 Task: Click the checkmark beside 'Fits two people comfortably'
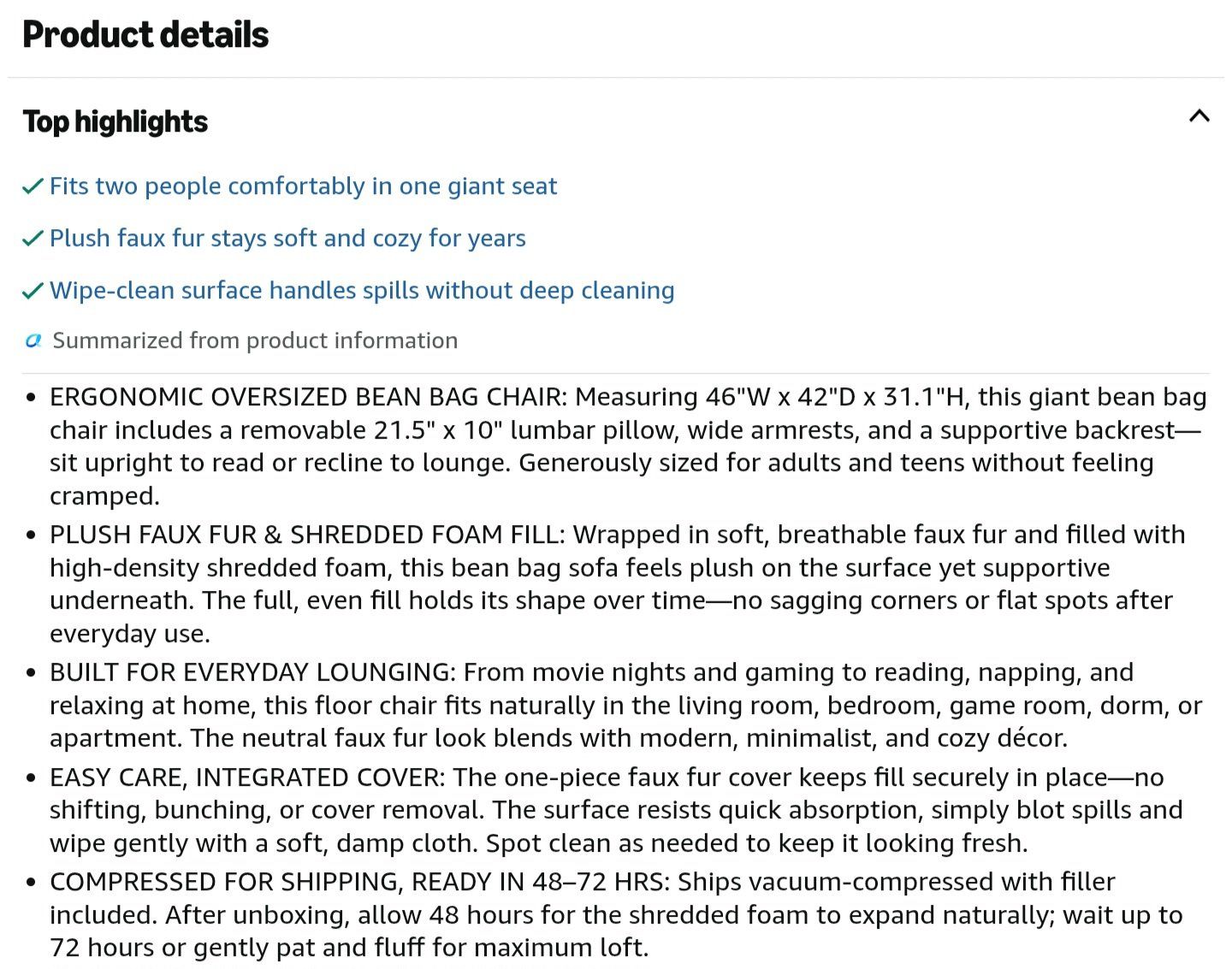pyautogui.click(x=33, y=186)
